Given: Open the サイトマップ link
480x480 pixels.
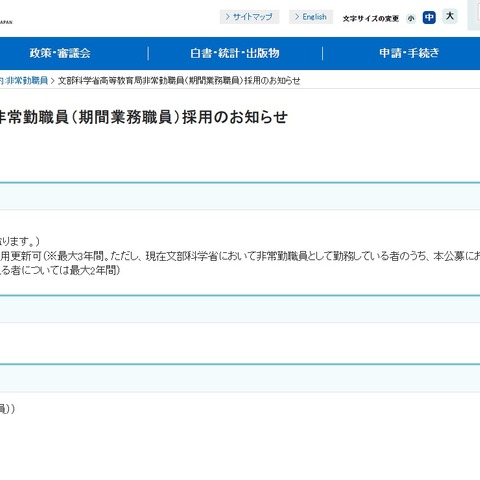Looking at the screenshot, I should tap(249, 17).
